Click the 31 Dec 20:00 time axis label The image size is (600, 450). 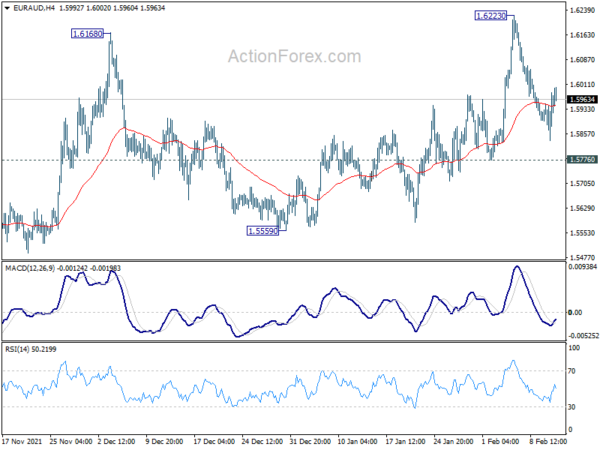308,441
